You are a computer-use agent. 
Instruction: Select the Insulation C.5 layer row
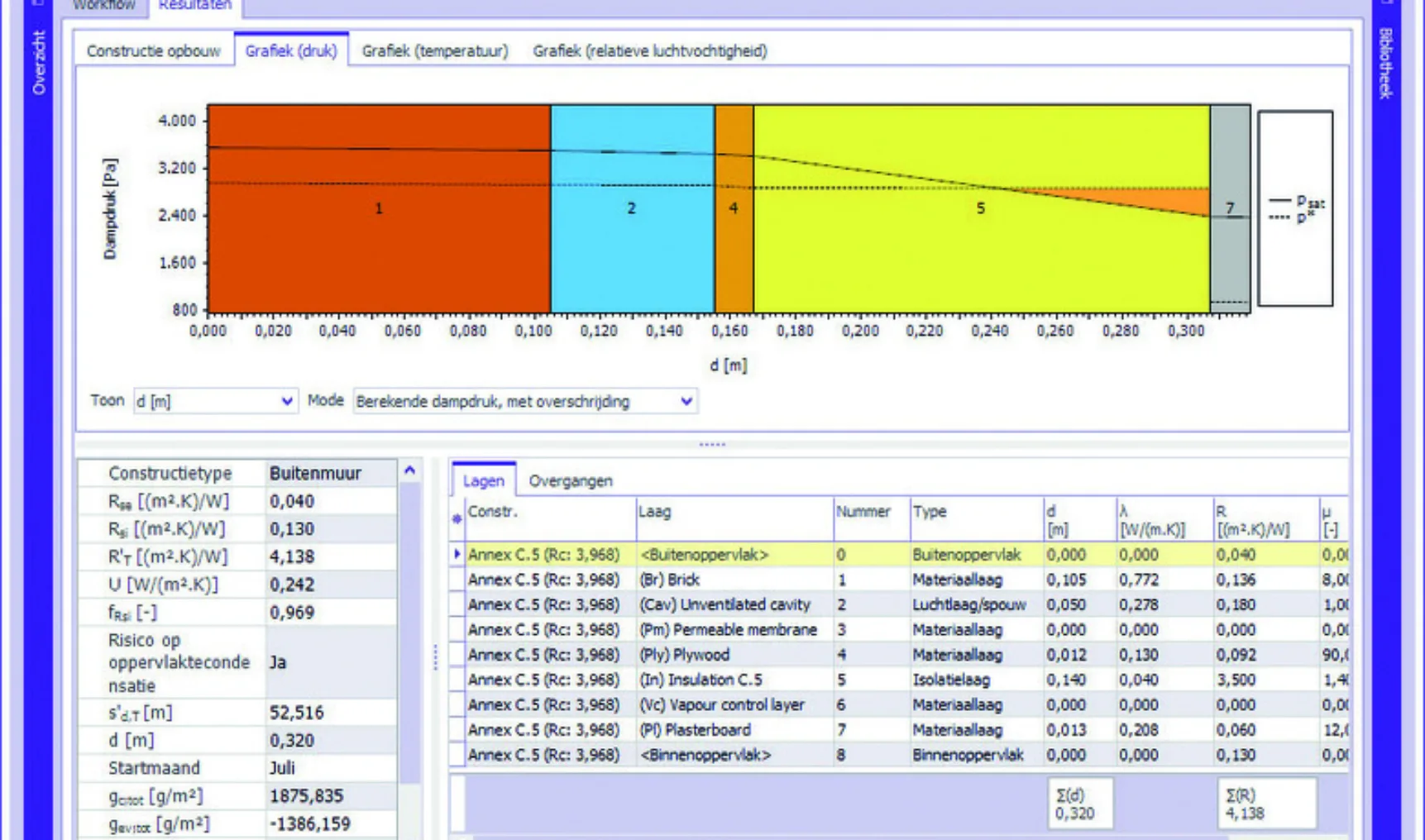700,680
